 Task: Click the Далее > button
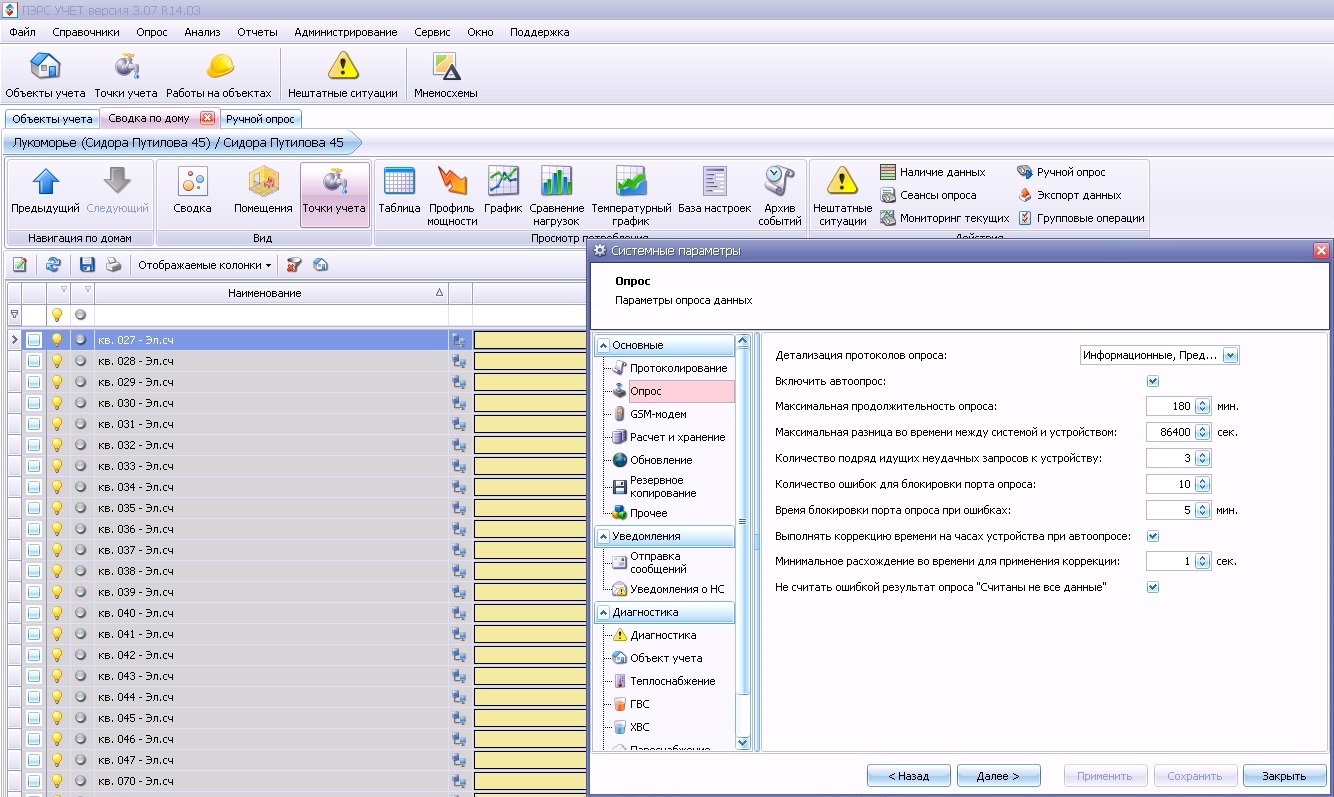pyautogui.click(x=998, y=776)
